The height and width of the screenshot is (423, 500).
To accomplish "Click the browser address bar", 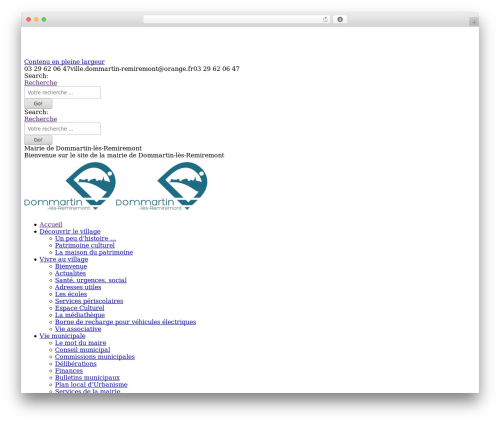I will coord(237,20).
